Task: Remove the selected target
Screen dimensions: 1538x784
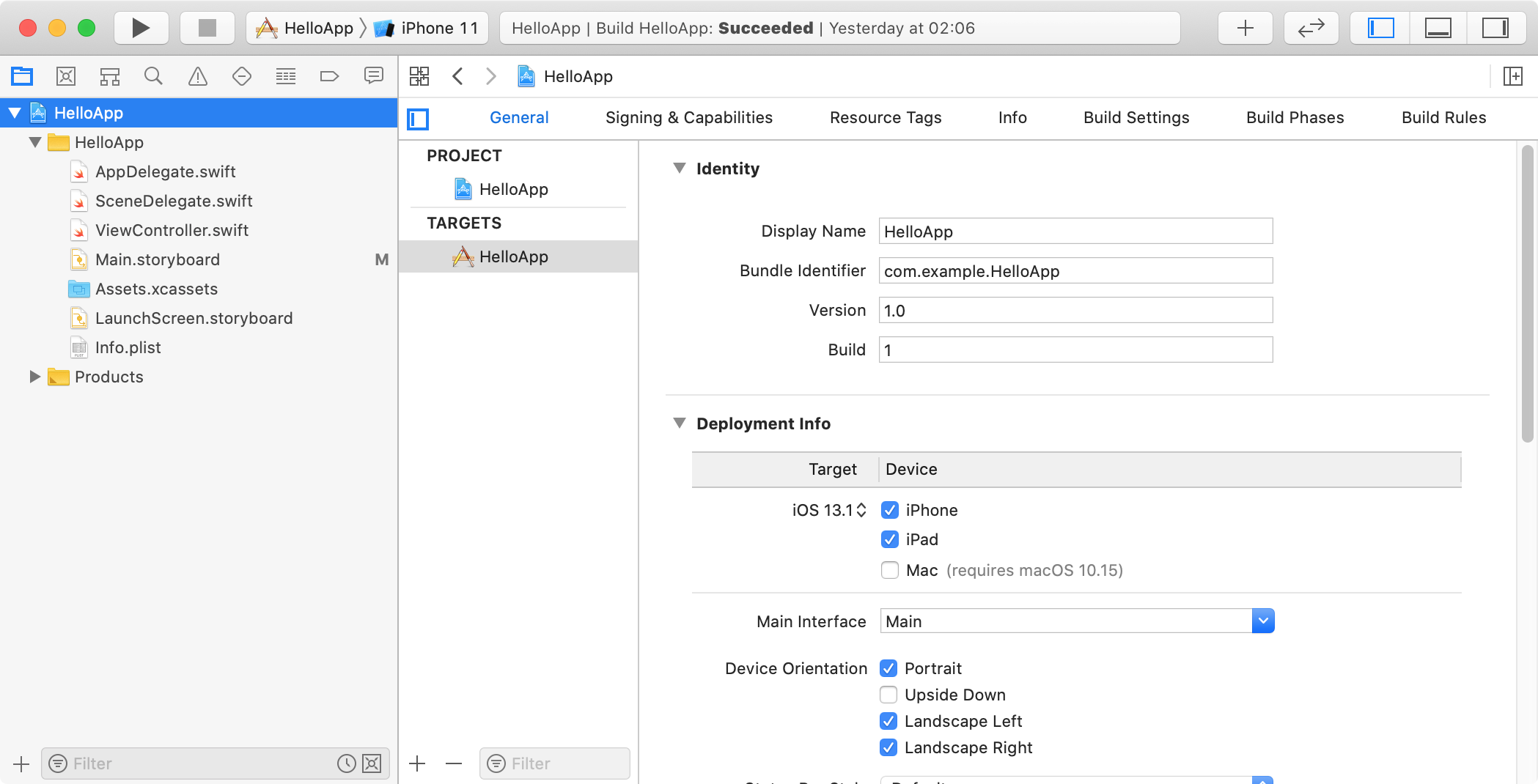Action: 454,763
